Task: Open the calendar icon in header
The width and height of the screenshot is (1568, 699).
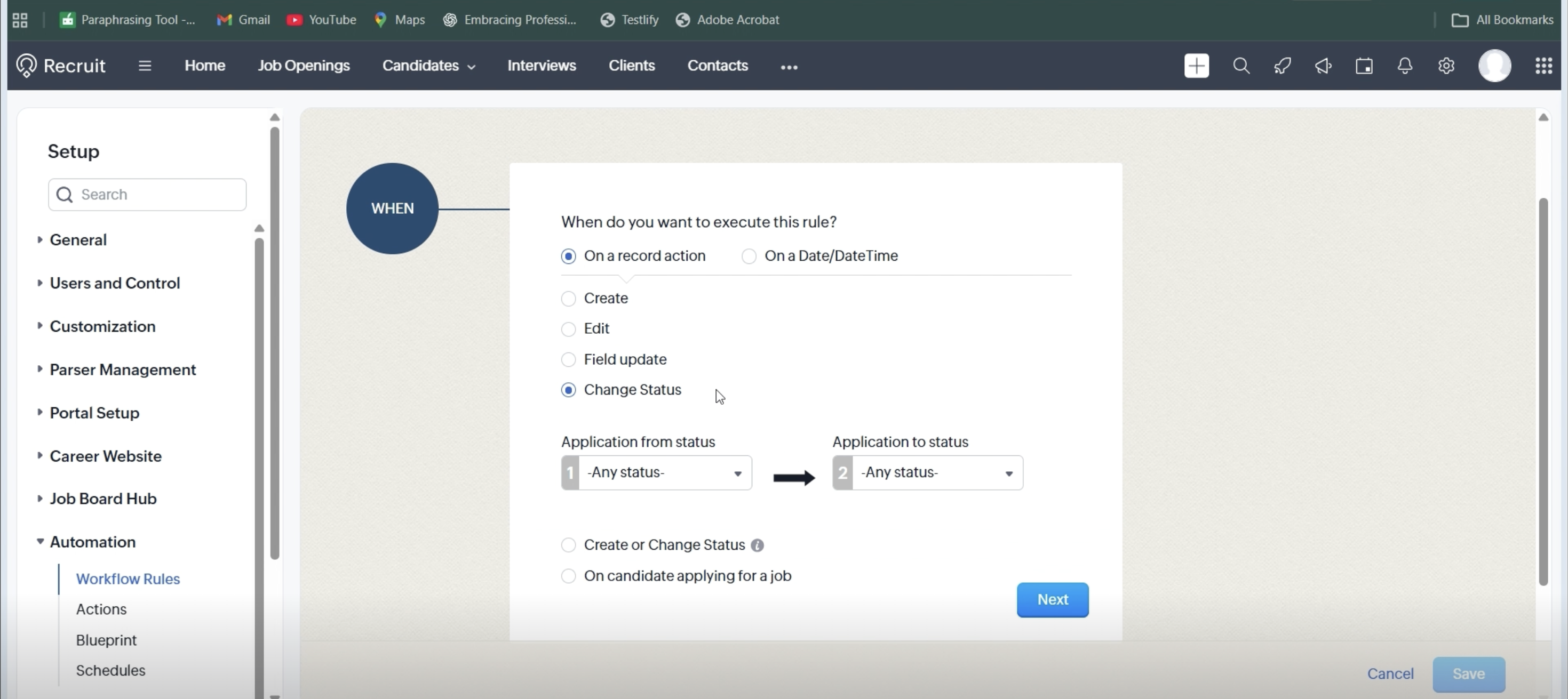Action: coord(1364,66)
